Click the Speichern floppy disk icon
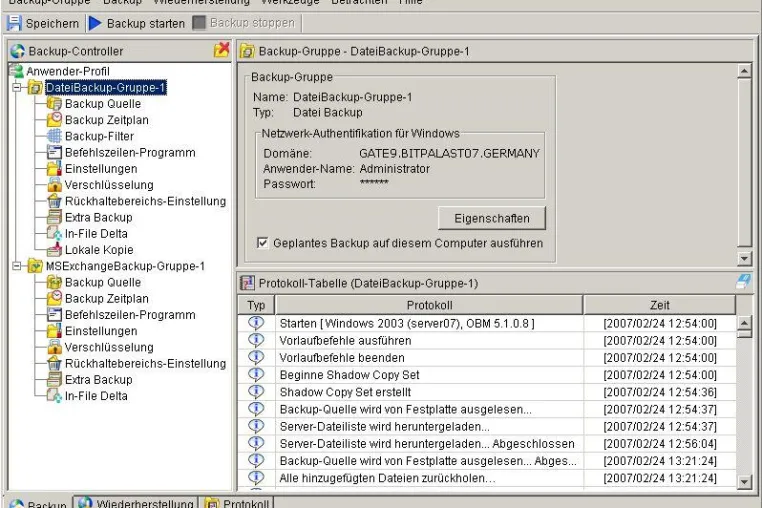762x508 pixels. coord(14,23)
